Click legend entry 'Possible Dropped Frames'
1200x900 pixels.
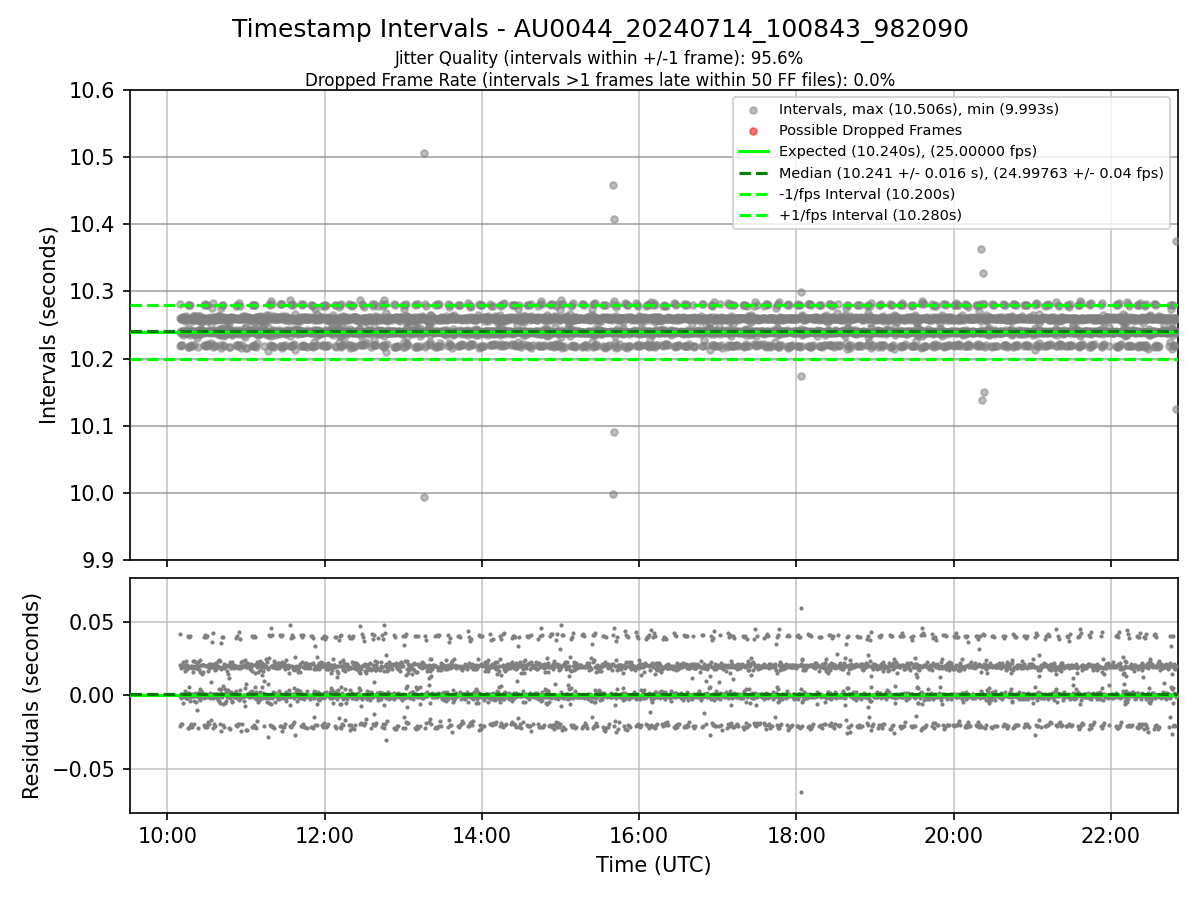[870, 130]
